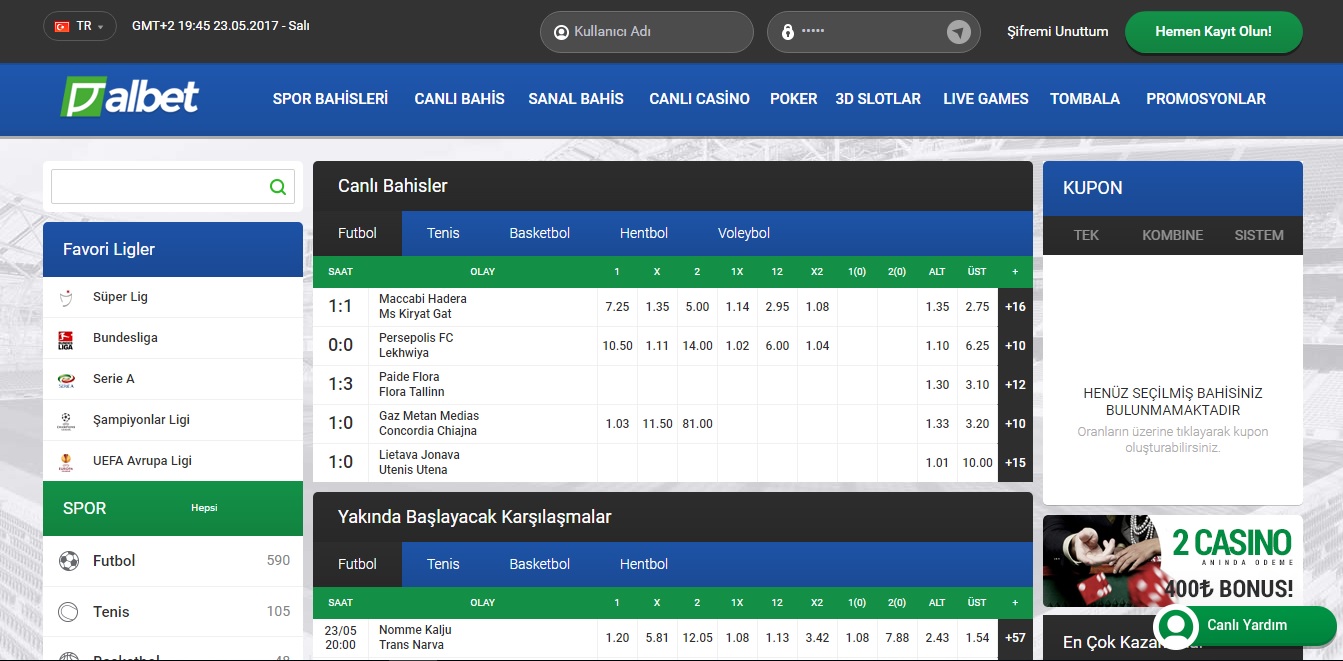
Task: Select odds 81.00 for Concordia Chiajna win
Action: pos(697,424)
